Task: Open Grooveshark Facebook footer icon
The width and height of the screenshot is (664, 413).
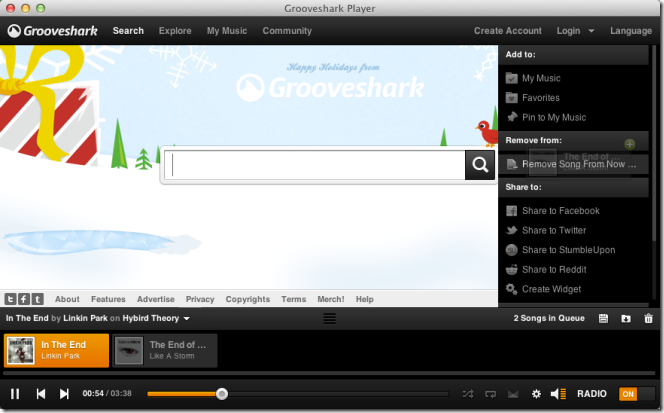Action: point(24,299)
